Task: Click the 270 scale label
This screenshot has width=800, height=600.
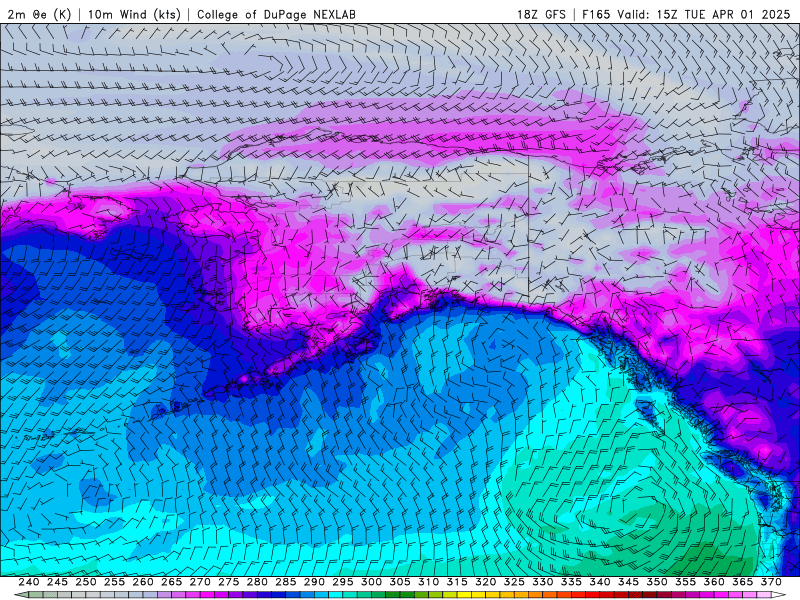Action: pos(200,582)
